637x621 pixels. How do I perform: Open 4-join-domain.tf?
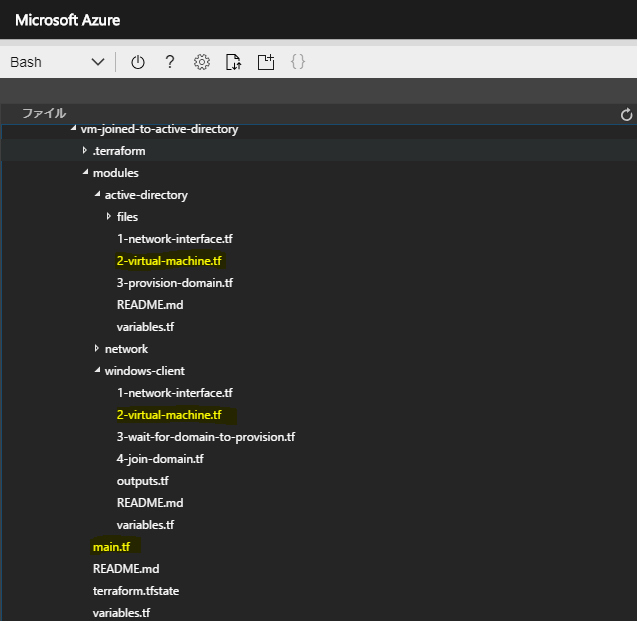pos(160,459)
